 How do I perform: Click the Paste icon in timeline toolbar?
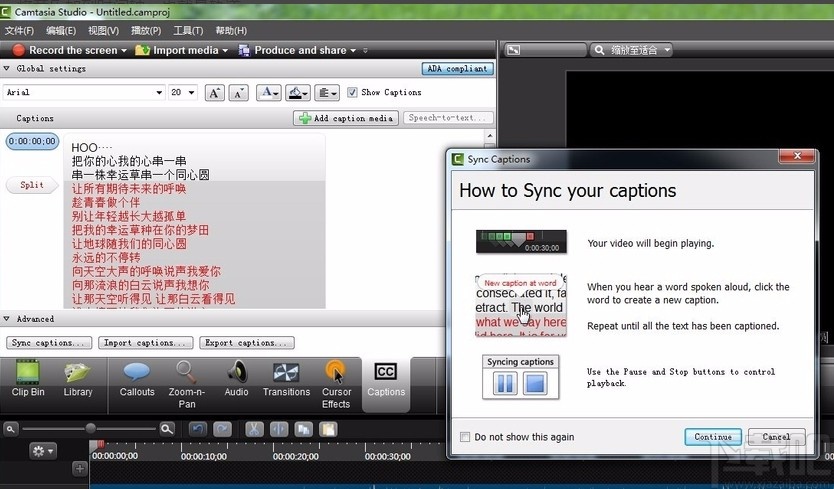coord(328,429)
